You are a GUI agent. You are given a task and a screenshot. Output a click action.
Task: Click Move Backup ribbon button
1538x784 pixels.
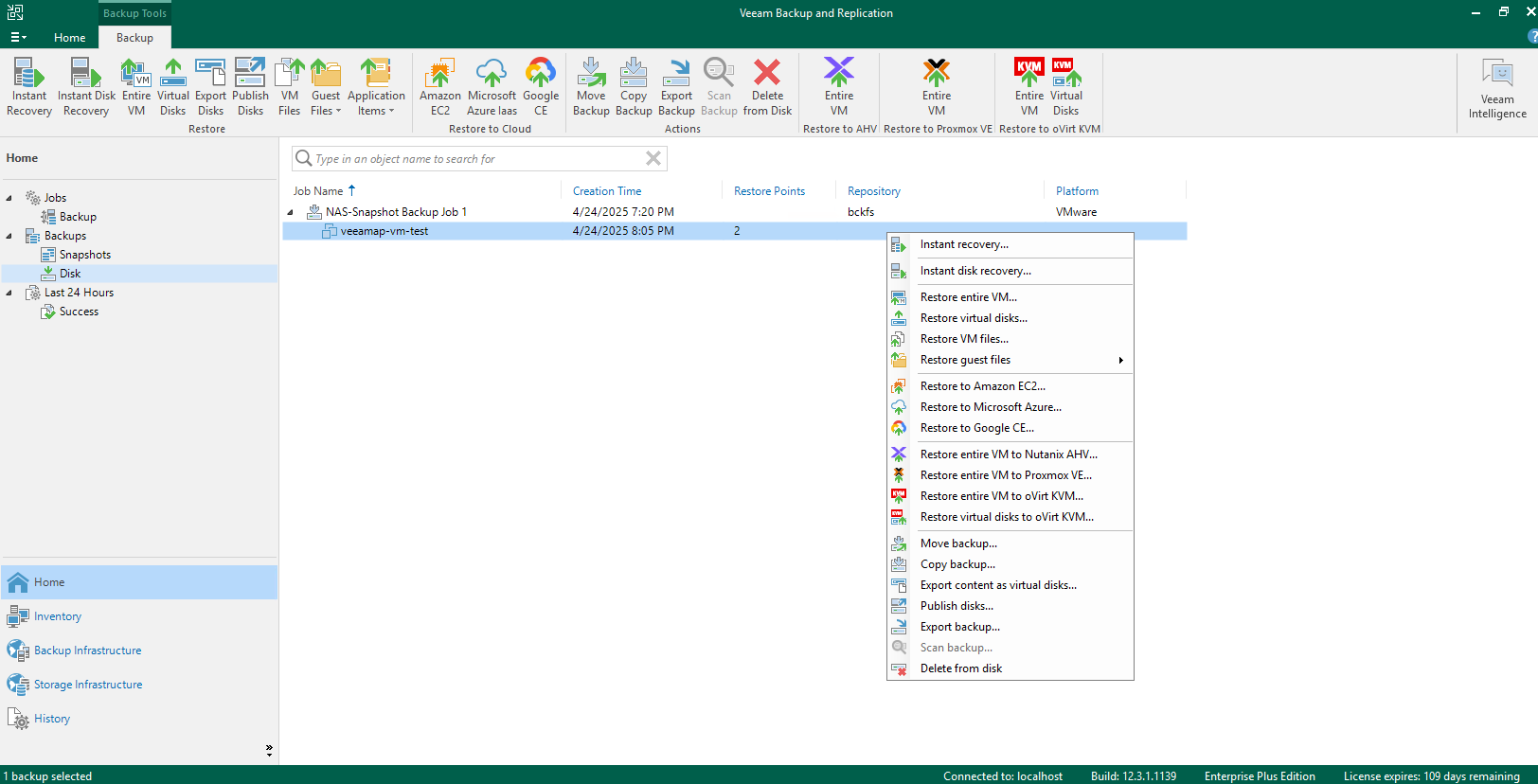pos(591,87)
